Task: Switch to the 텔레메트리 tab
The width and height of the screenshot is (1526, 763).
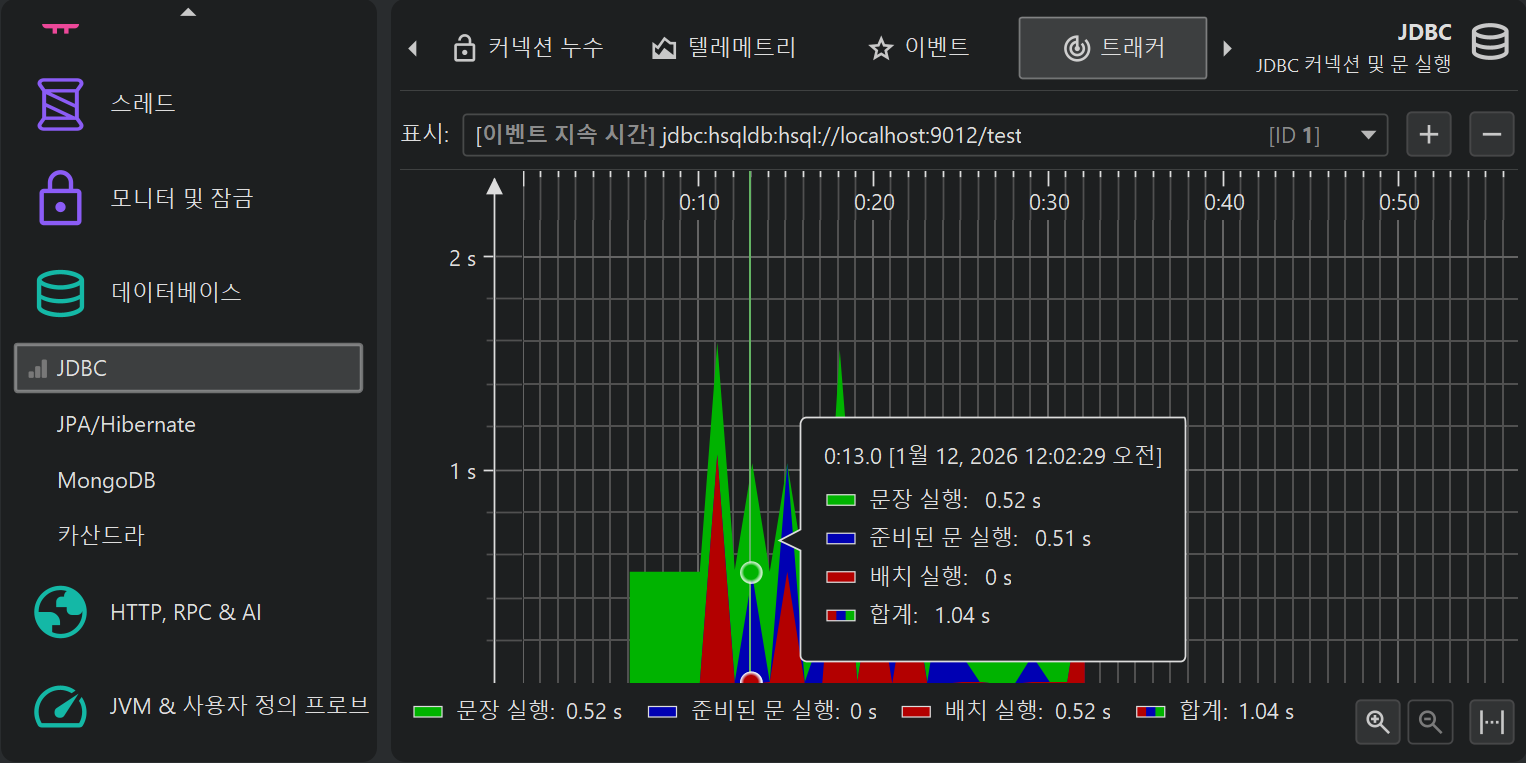Action: point(724,48)
